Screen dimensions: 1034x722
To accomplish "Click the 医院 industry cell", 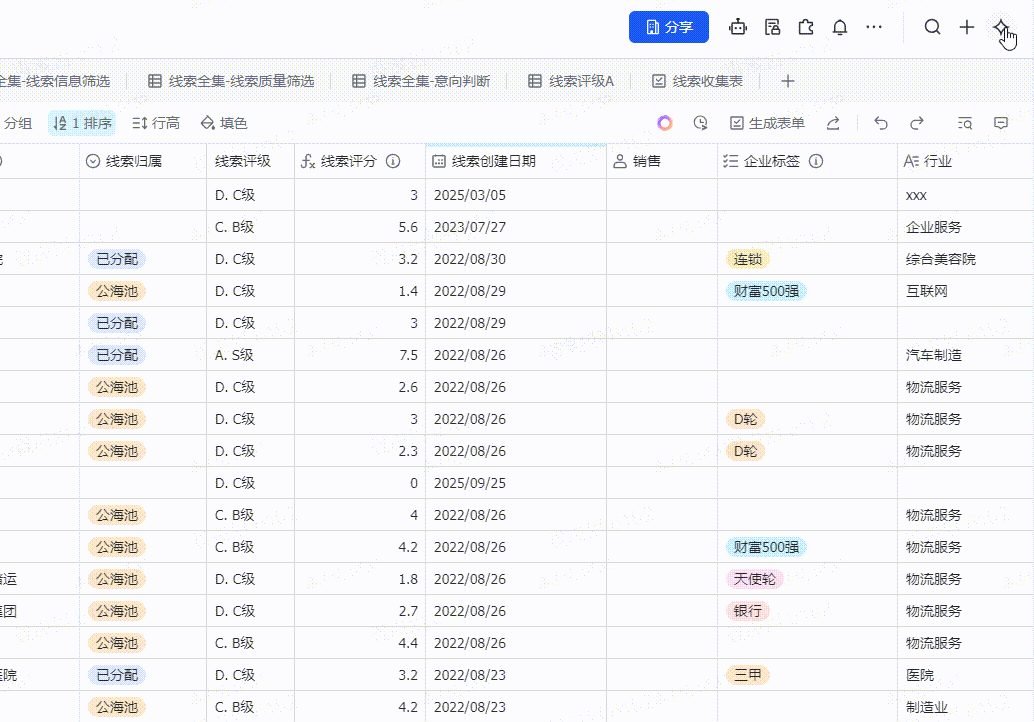I will 965,675.
